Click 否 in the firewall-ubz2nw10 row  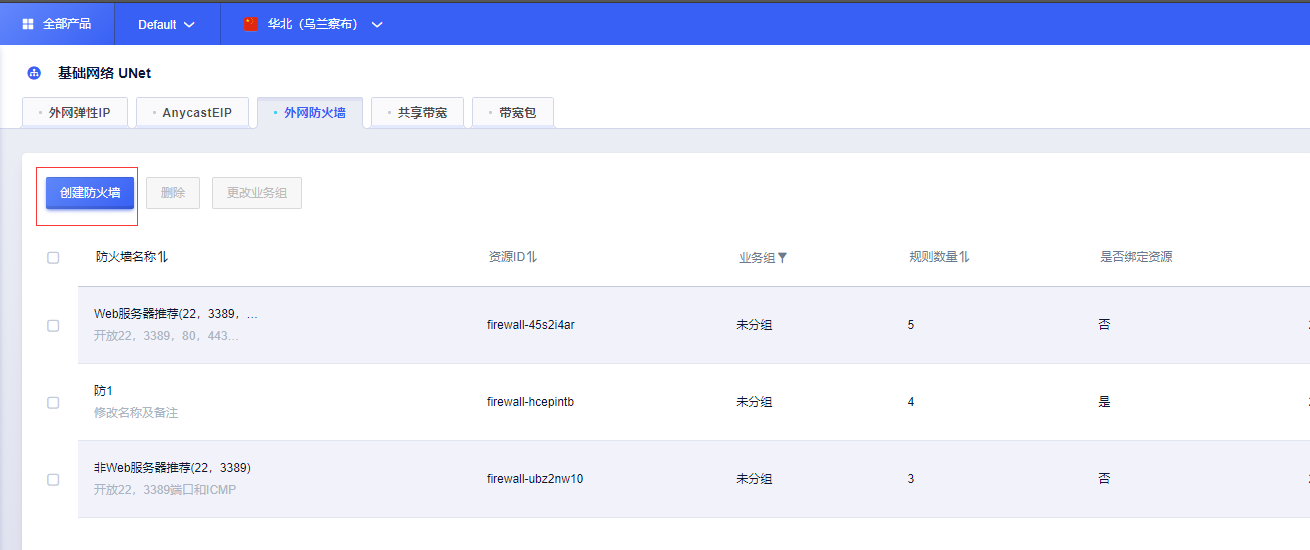(1104, 479)
